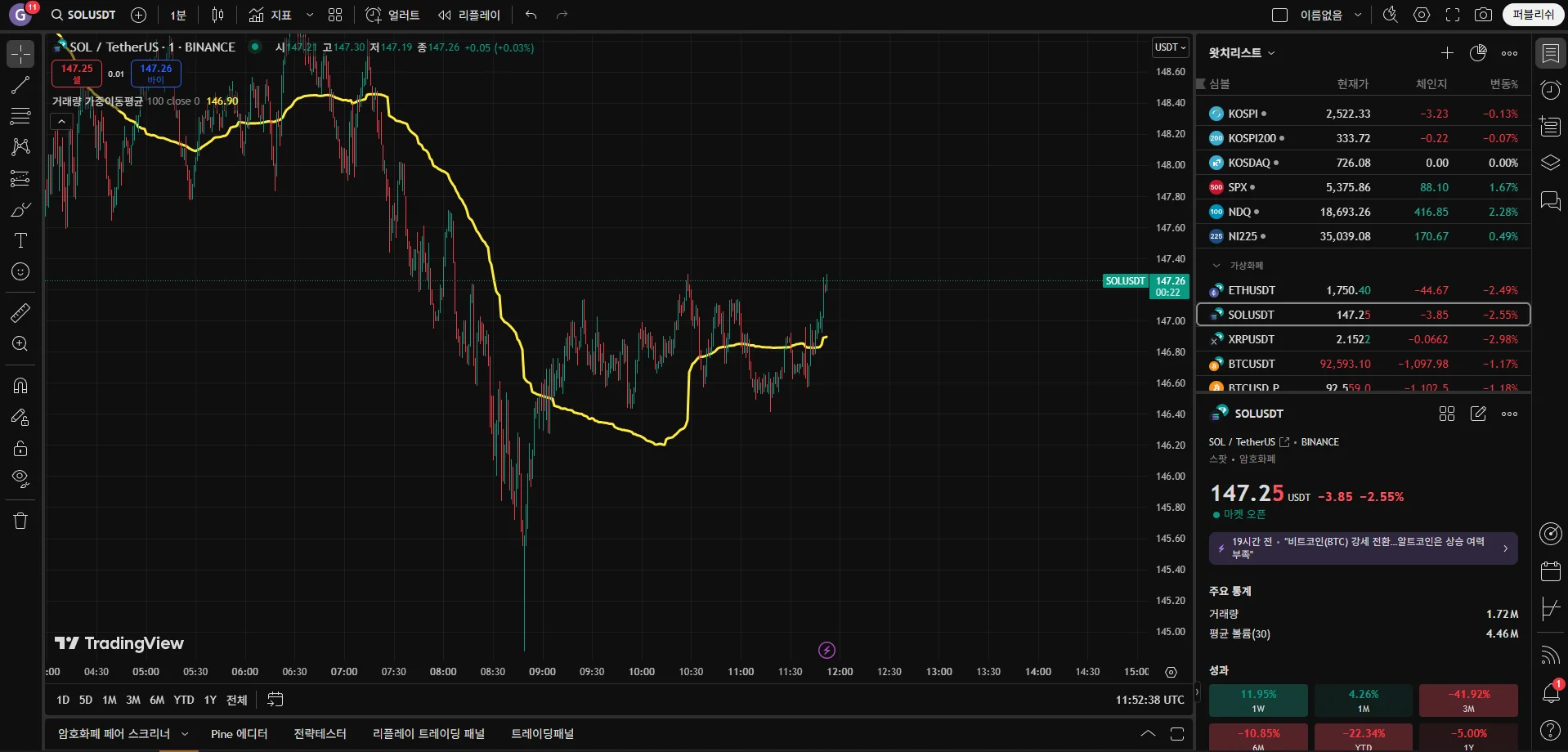Open the 왓치리스트 list dropdown
The height and width of the screenshot is (752, 1568).
(x=1242, y=53)
